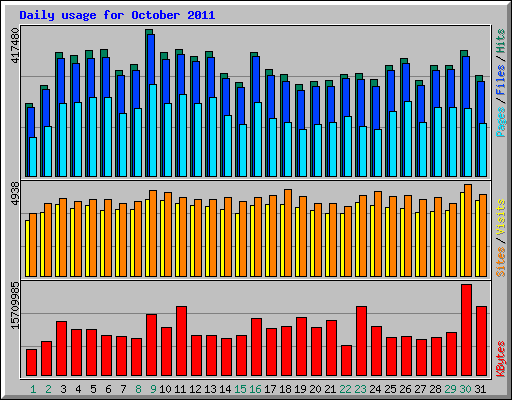Select the red KBytes bar for day 22

coord(346,361)
